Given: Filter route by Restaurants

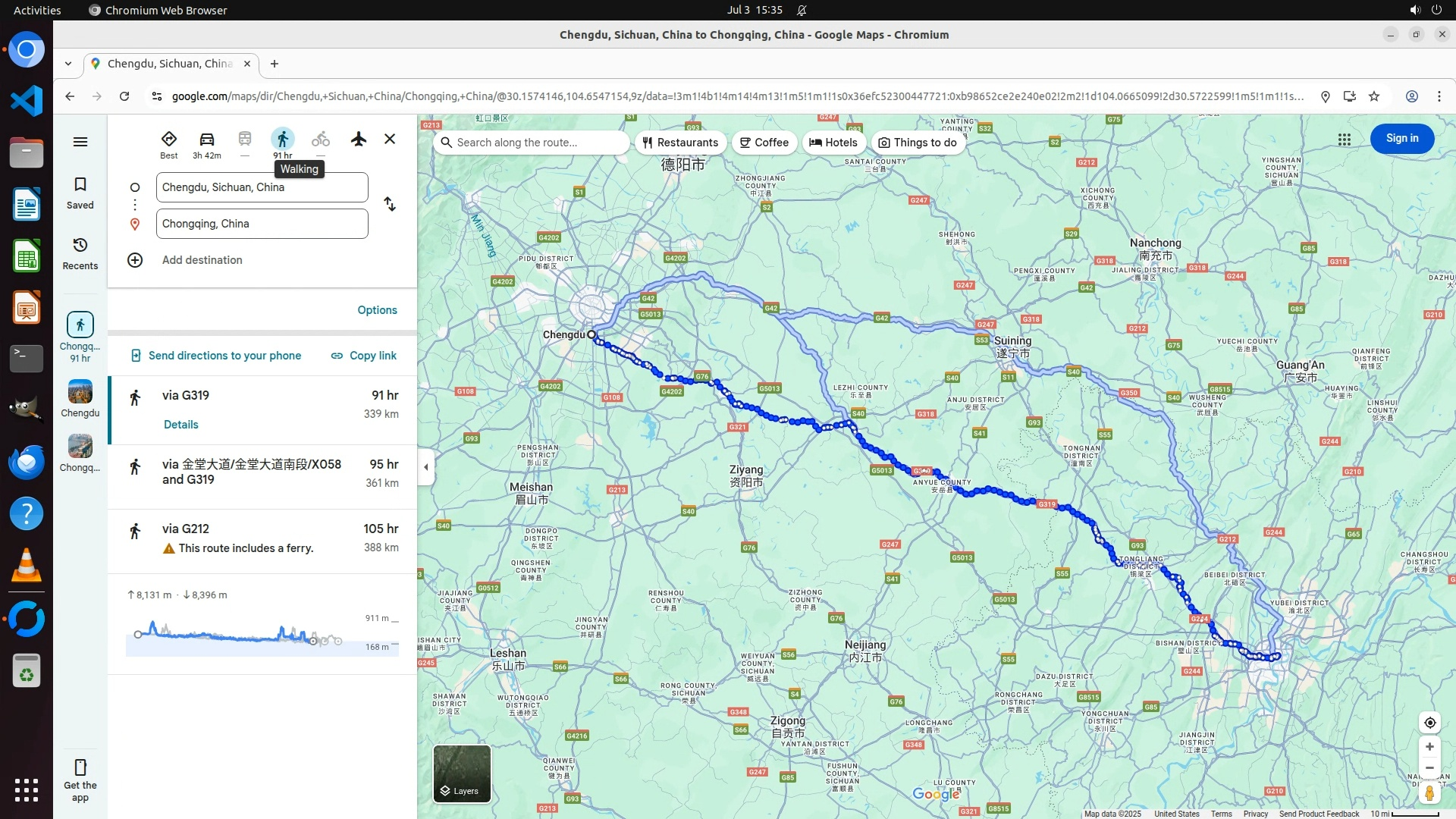Looking at the screenshot, I should (680, 143).
